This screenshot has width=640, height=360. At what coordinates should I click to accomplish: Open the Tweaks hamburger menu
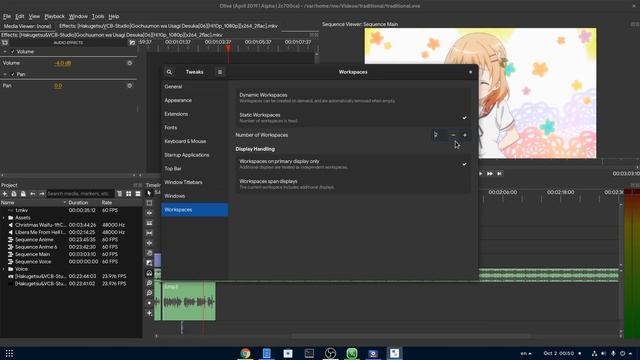coord(220,72)
